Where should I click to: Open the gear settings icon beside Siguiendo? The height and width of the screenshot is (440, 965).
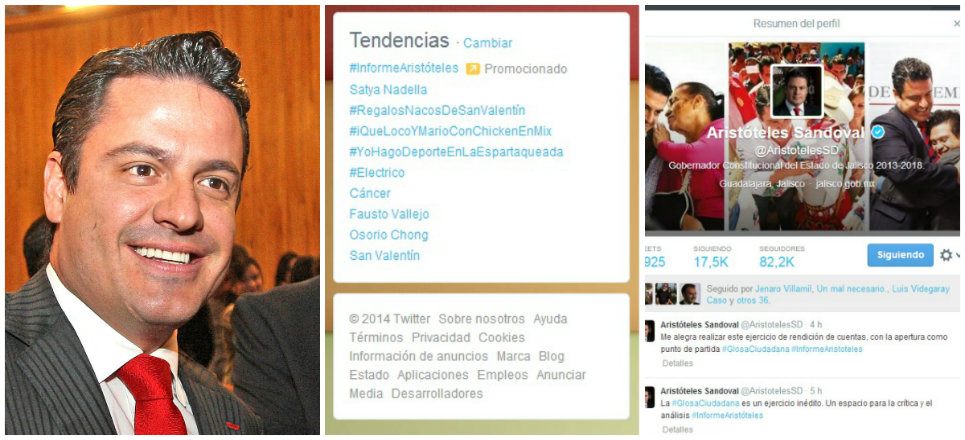[x=946, y=255]
